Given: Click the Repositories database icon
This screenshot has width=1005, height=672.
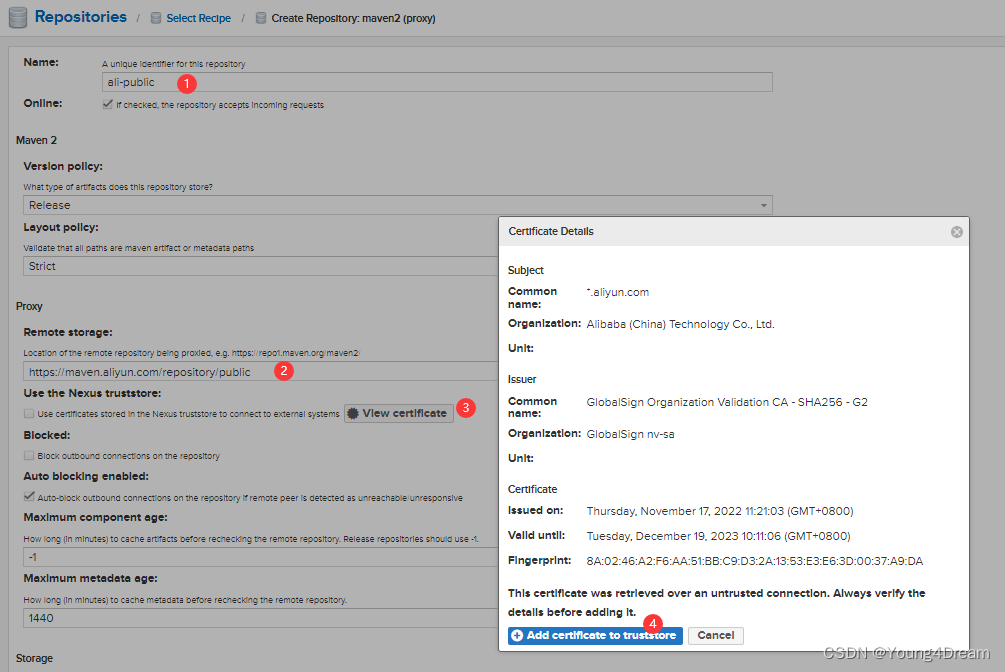Looking at the screenshot, I should tap(18, 17).
